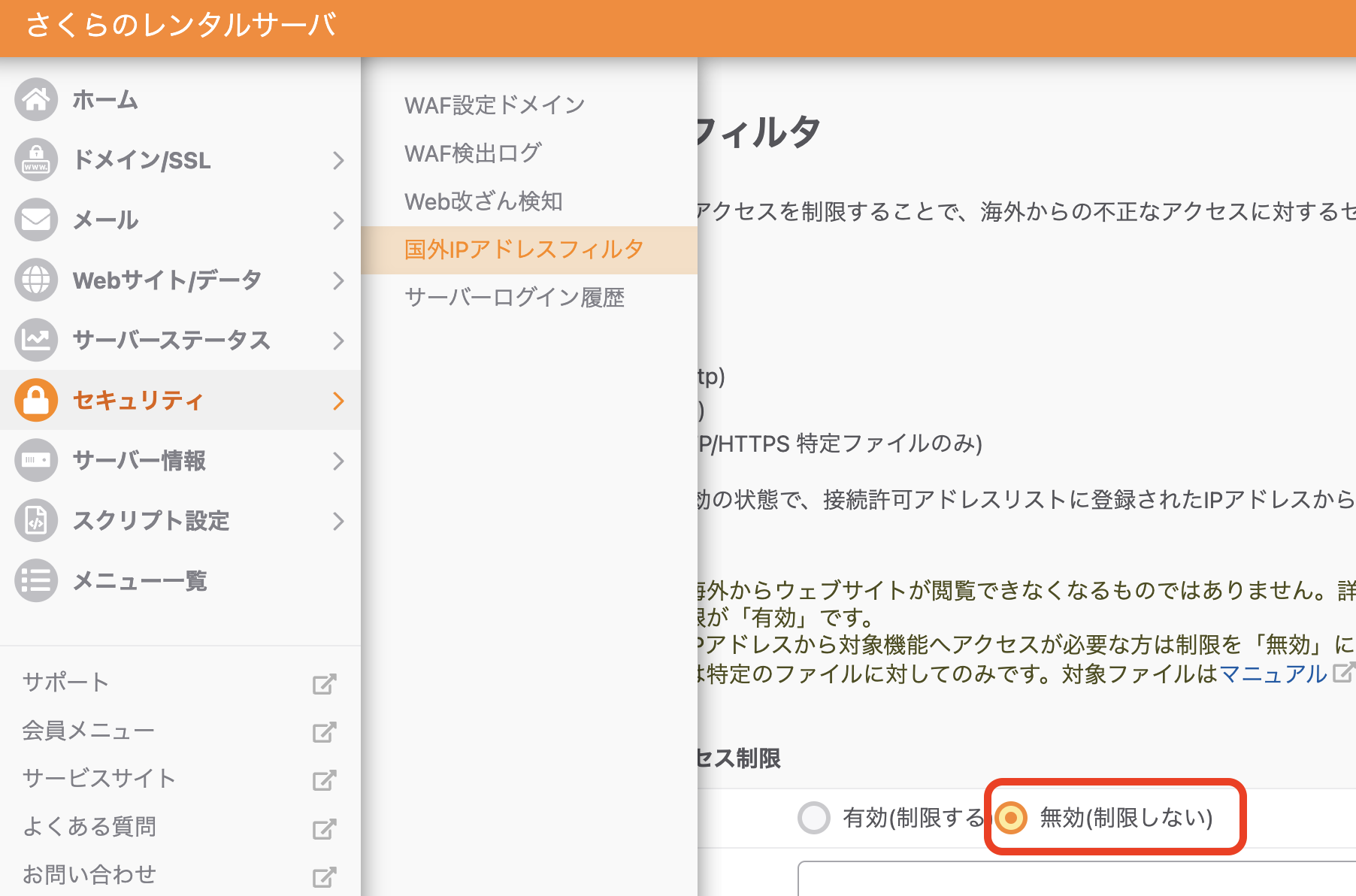Expand the ドメイン/SSL submenu chevron
This screenshot has height=896, width=1356.
pos(340,160)
